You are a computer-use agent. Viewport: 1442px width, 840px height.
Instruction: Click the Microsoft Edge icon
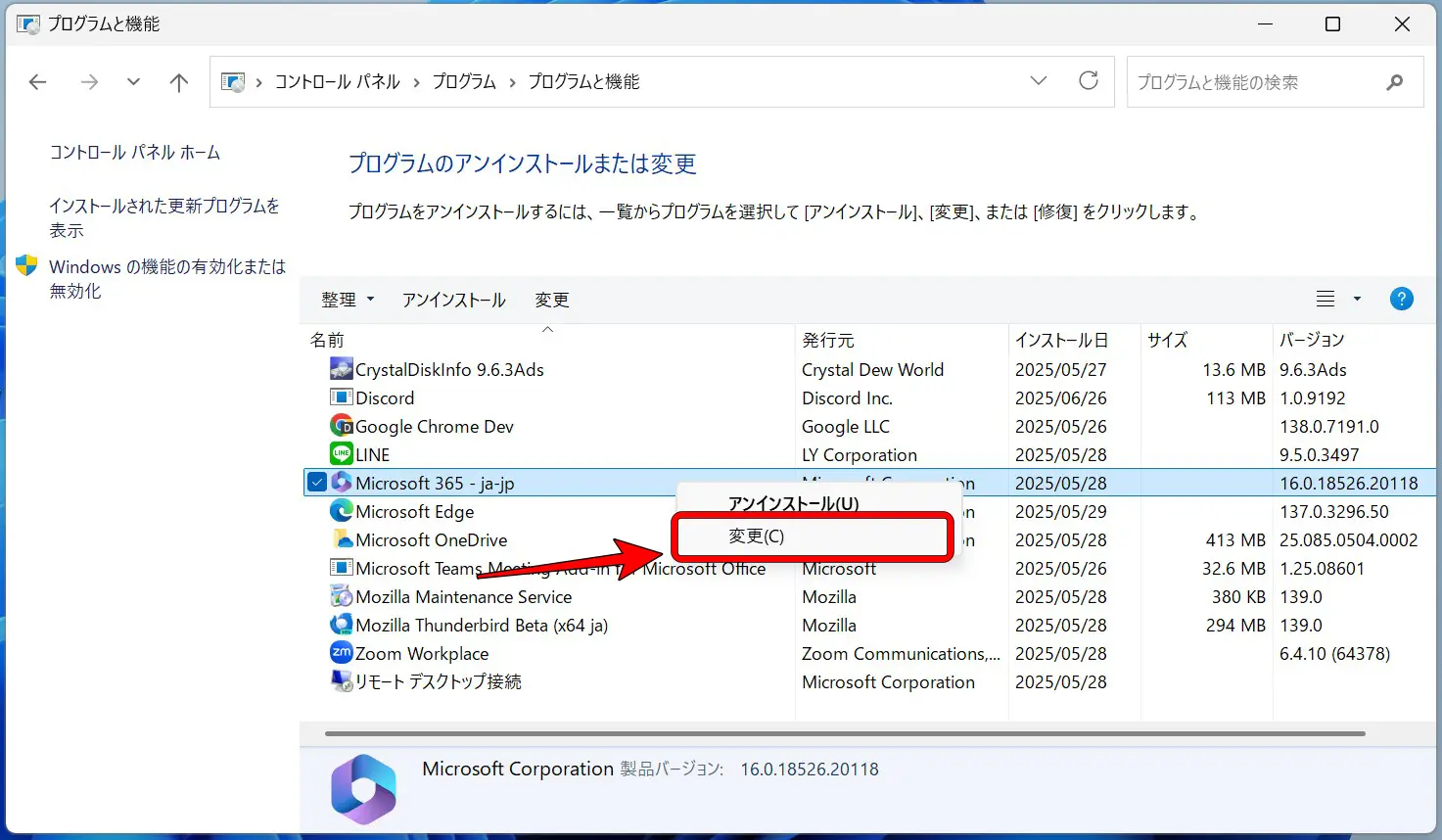(x=342, y=511)
